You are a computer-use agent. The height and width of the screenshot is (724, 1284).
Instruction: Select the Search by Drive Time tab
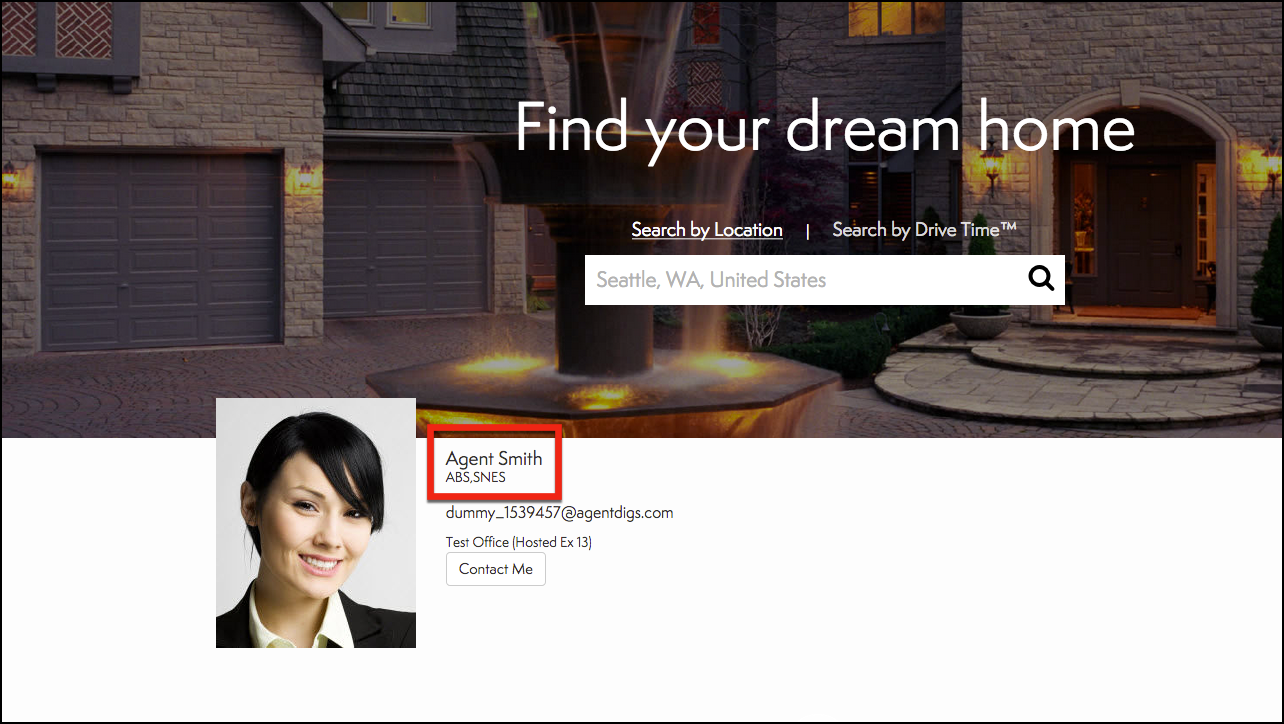[924, 230]
